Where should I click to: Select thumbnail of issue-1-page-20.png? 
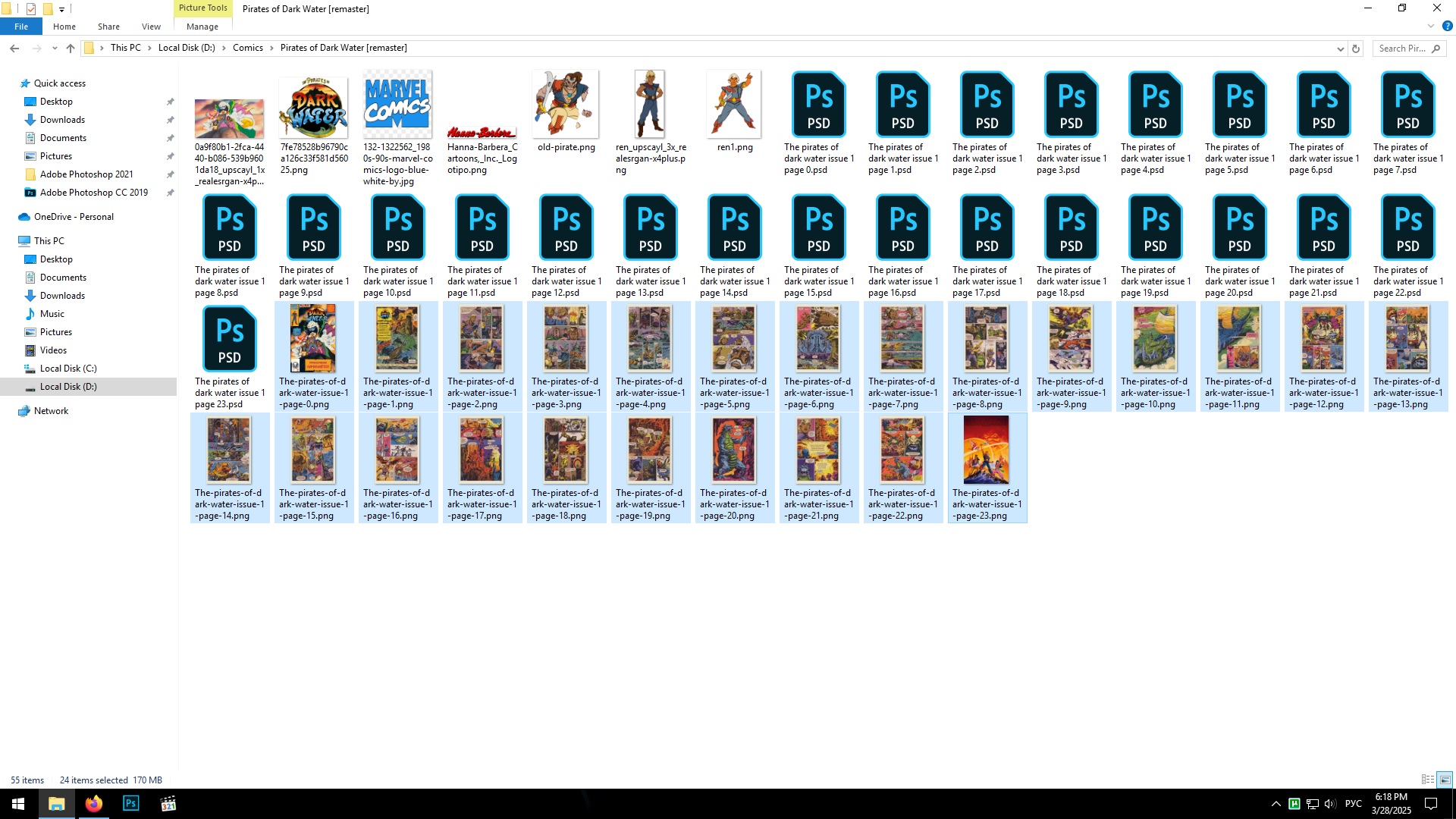(x=734, y=450)
